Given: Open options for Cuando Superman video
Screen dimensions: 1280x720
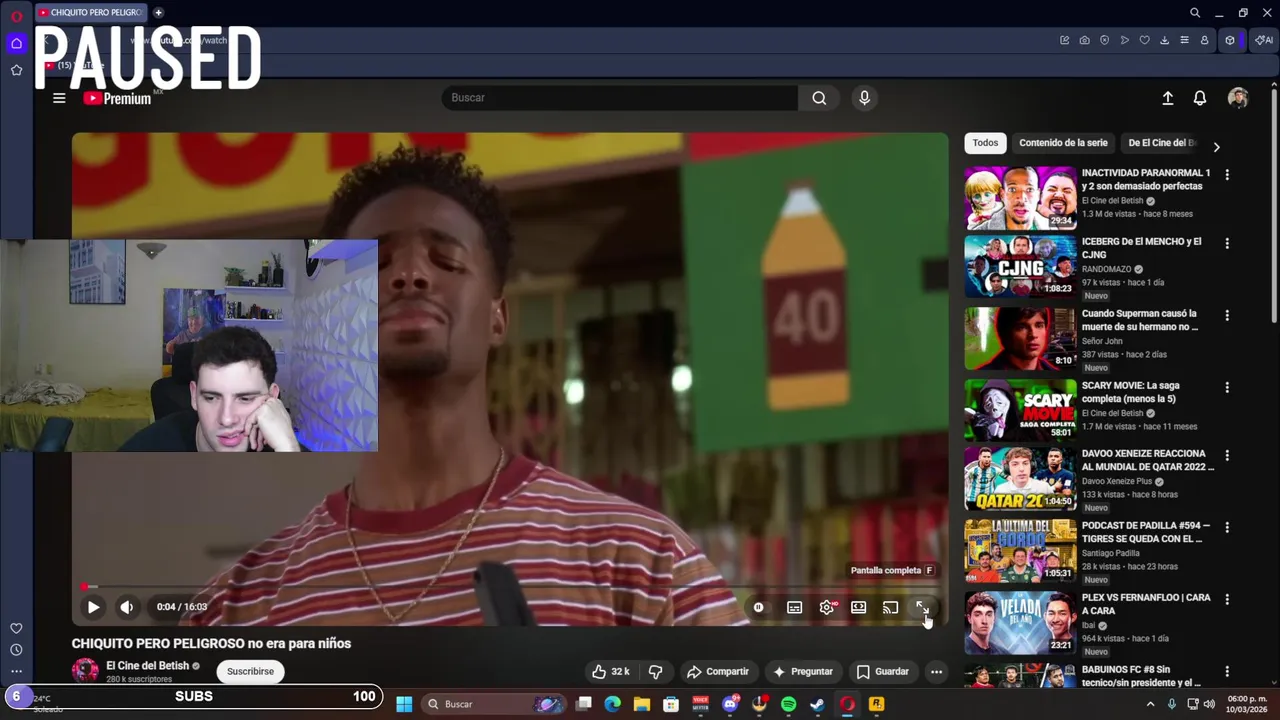Looking at the screenshot, I should pyautogui.click(x=1227, y=315).
